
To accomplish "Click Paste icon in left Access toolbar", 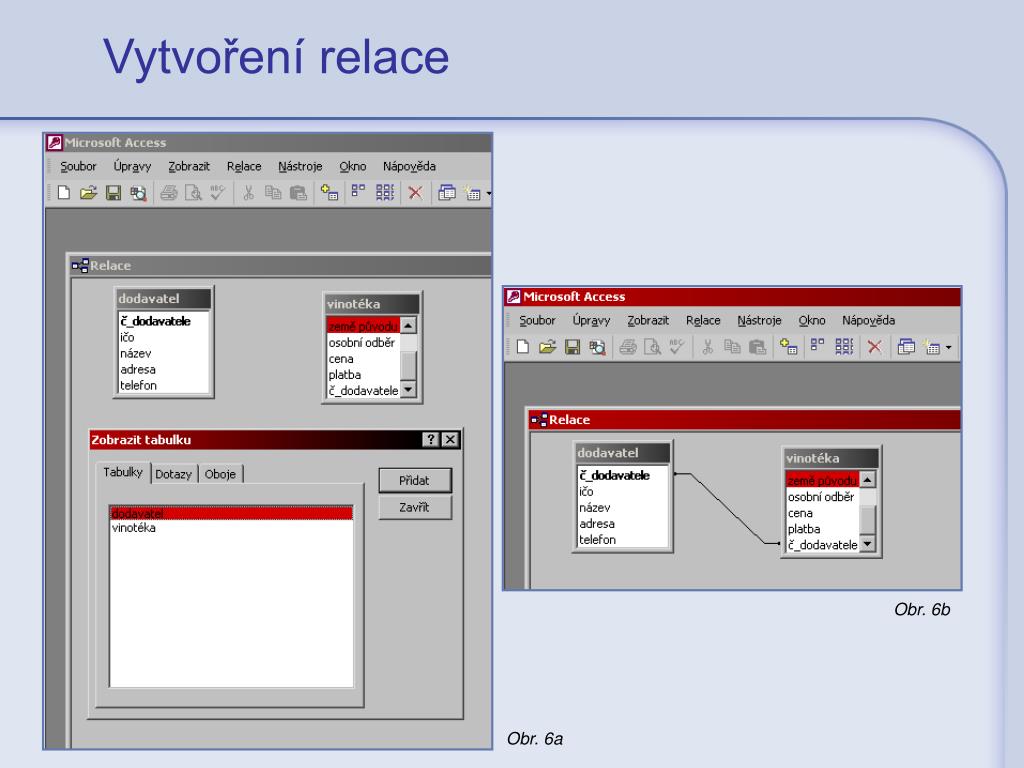I will (x=298, y=193).
